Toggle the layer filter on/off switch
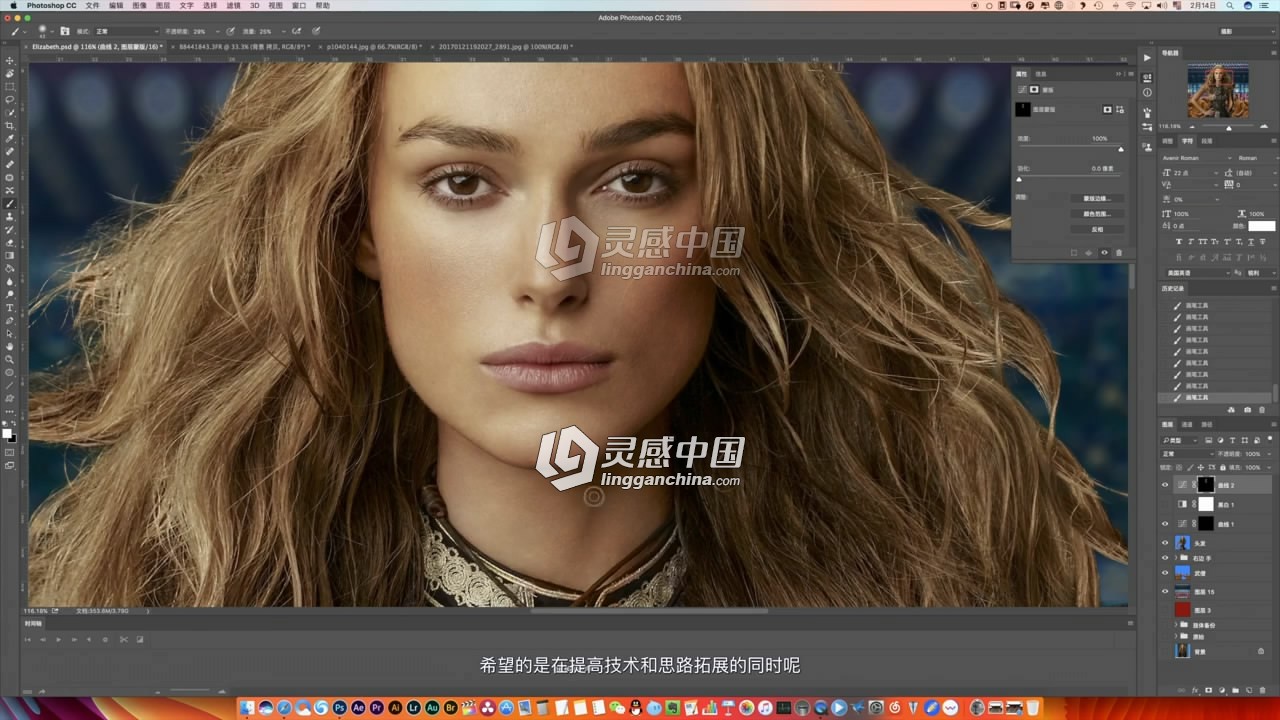Image resolution: width=1280 pixels, height=720 pixels. coord(1271,440)
